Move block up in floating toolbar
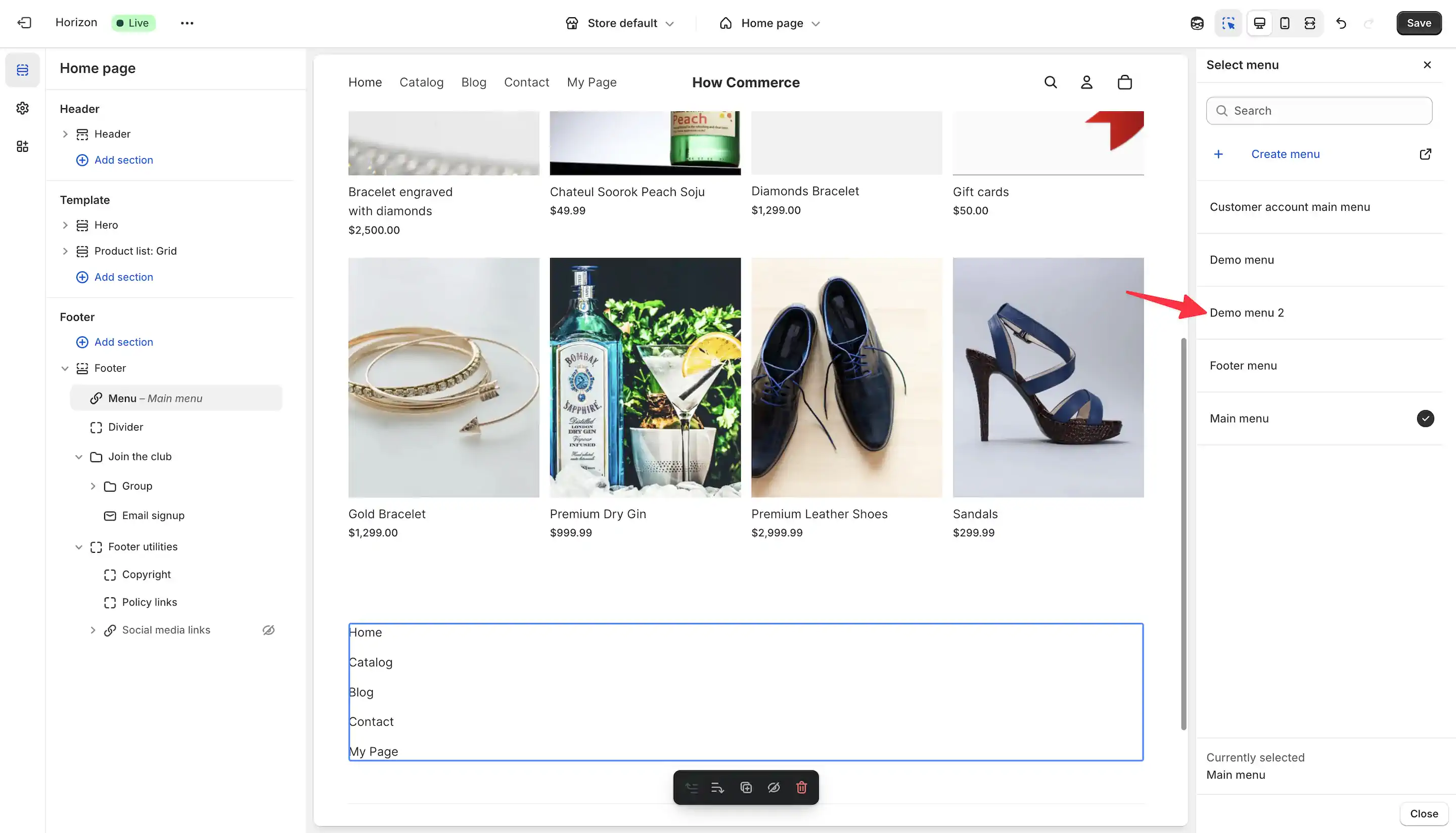 pyautogui.click(x=692, y=788)
